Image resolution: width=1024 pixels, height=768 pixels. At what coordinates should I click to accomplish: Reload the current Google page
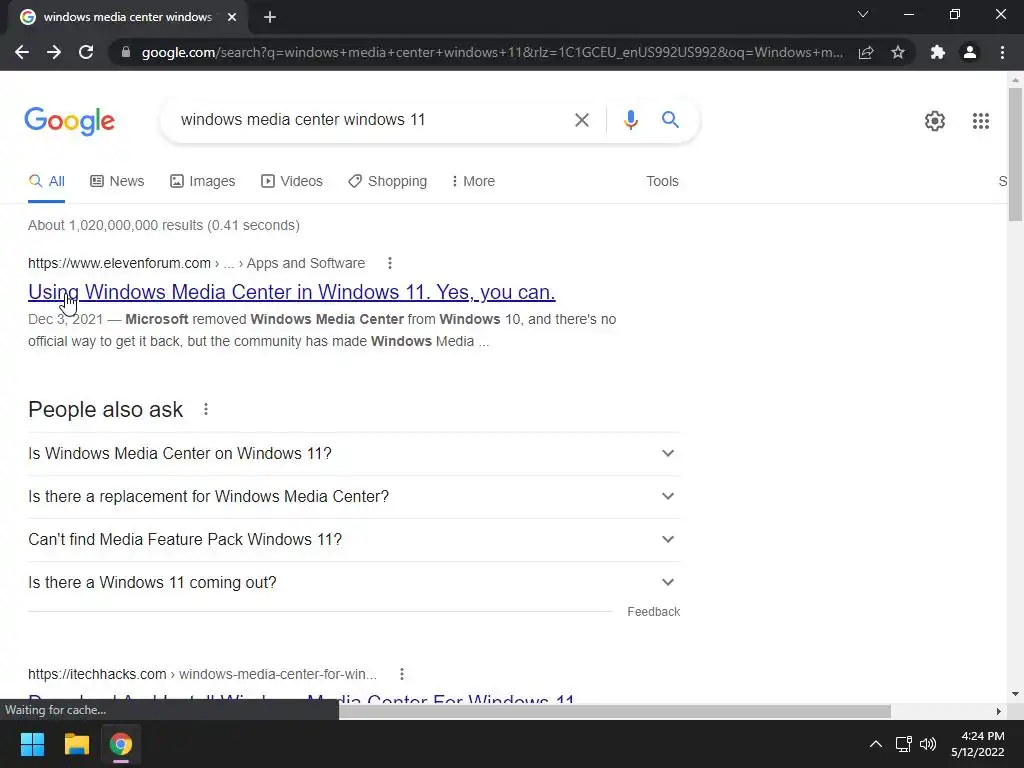click(86, 52)
